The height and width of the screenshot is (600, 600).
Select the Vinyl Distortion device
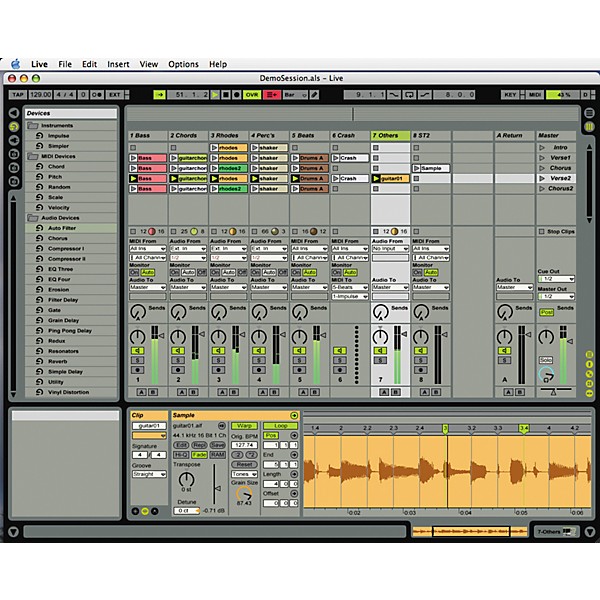tap(68, 392)
